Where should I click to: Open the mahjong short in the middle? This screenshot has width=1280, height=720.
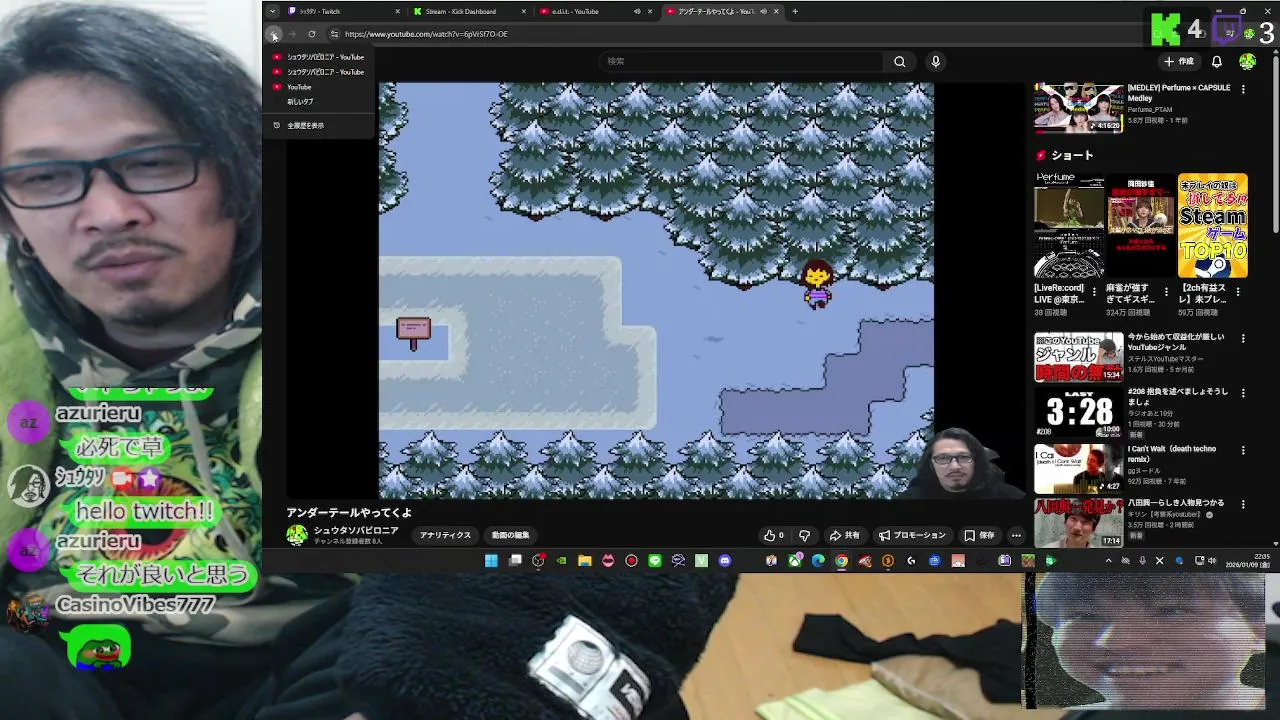(x=1140, y=226)
